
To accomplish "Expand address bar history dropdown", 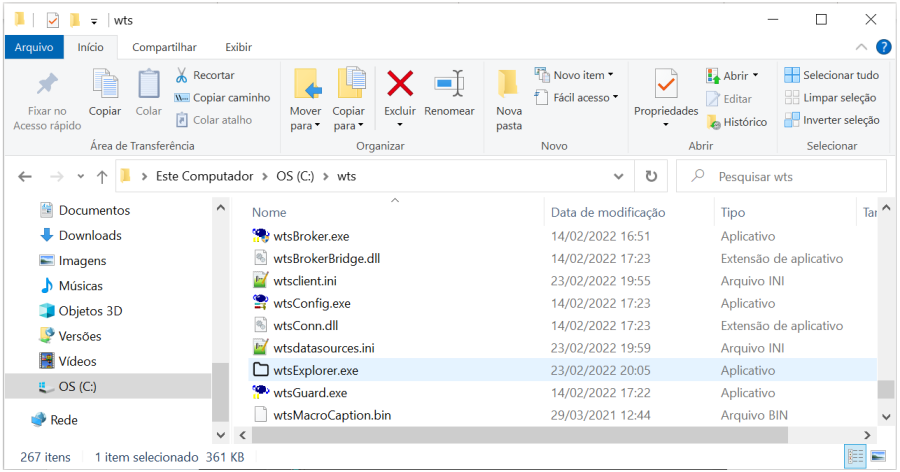I will click(x=618, y=176).
